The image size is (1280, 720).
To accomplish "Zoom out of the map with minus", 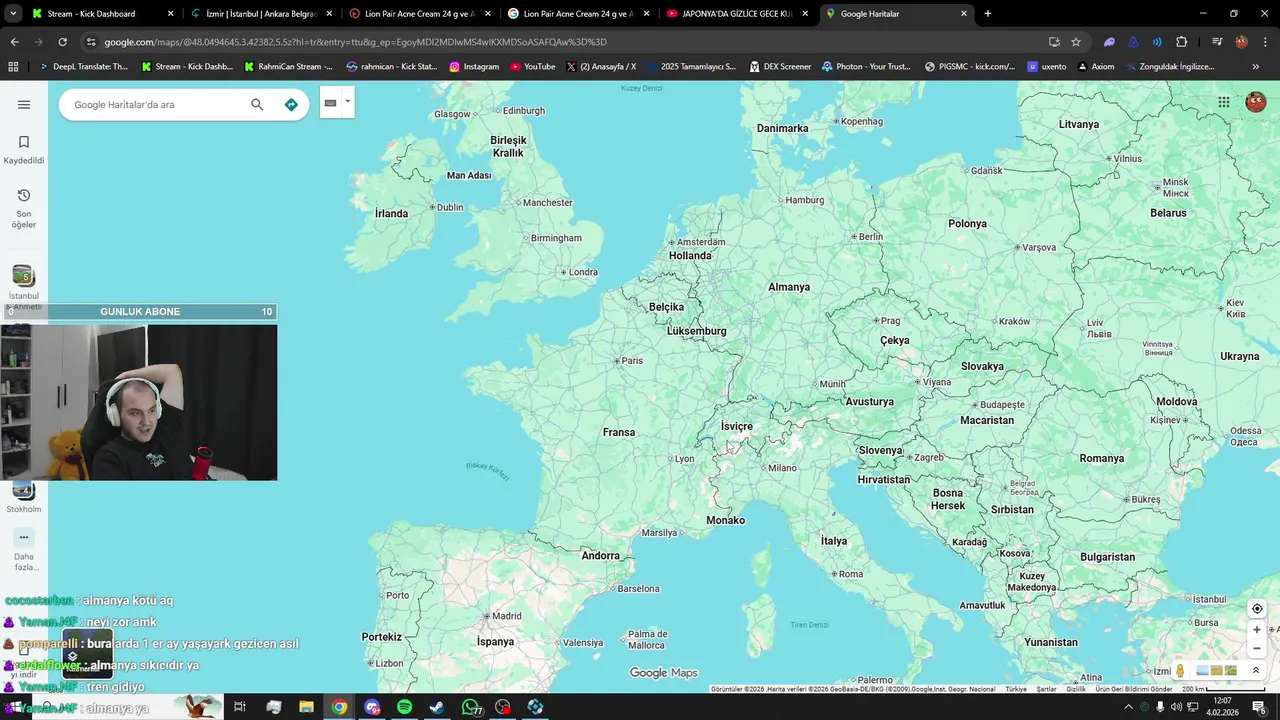I will coord(1257,648).
